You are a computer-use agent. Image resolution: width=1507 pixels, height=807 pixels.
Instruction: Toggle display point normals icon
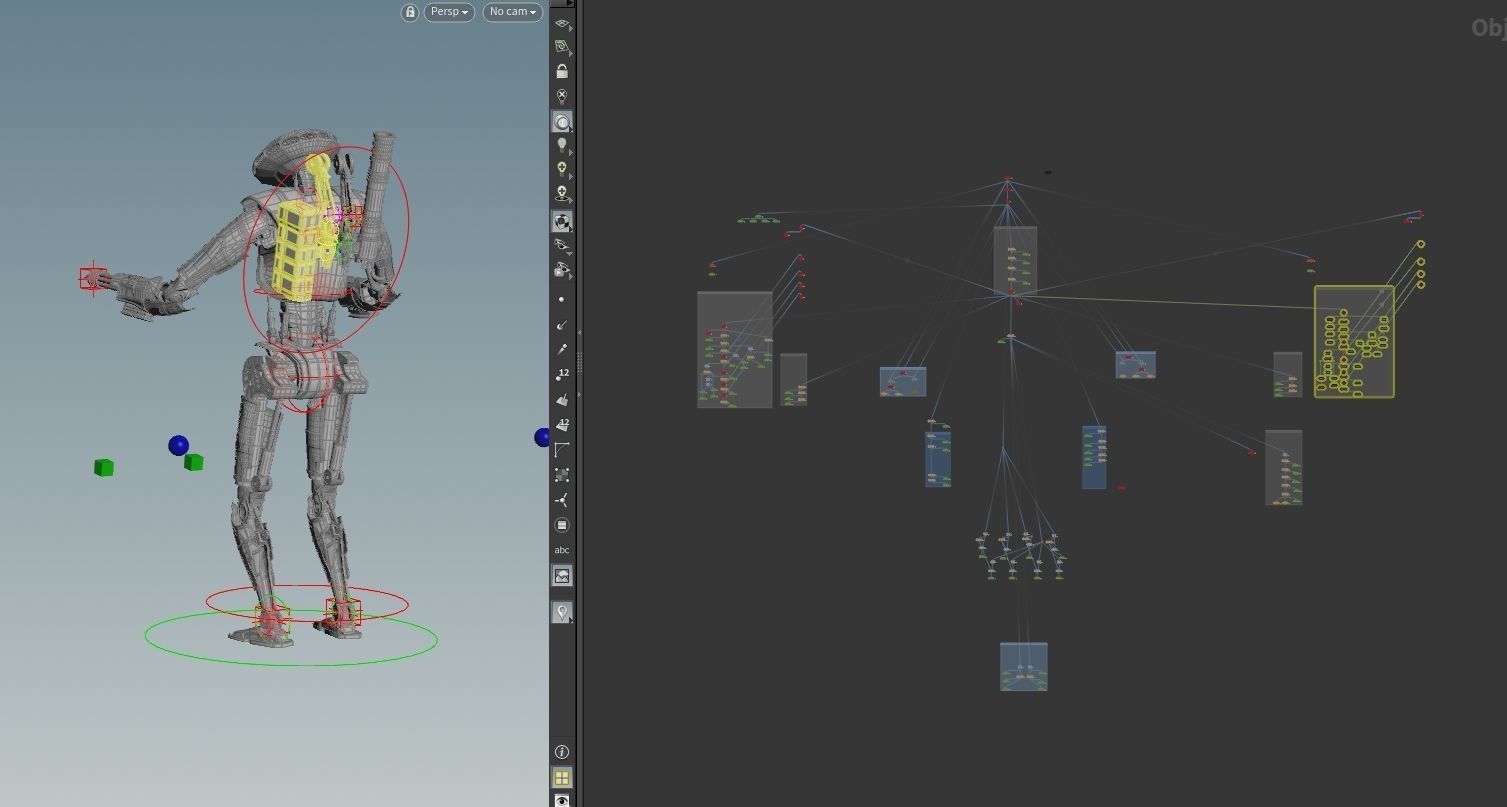(562, 324)
